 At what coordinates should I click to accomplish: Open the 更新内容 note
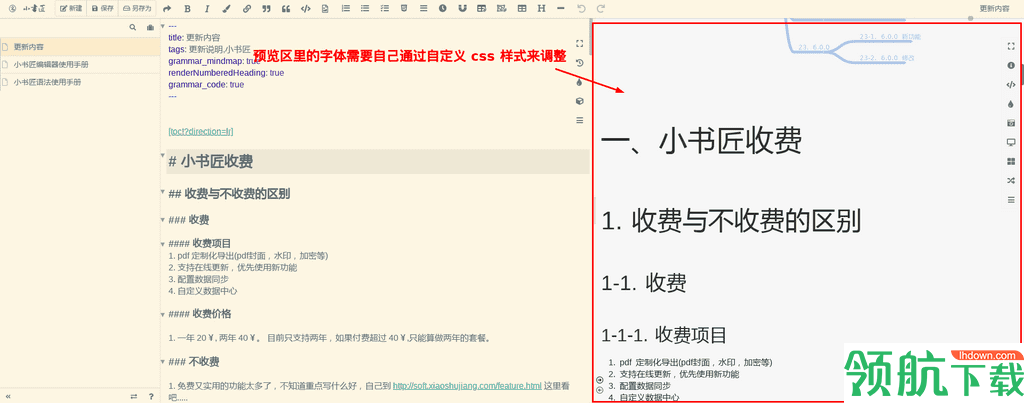click(x=80, y=47)
